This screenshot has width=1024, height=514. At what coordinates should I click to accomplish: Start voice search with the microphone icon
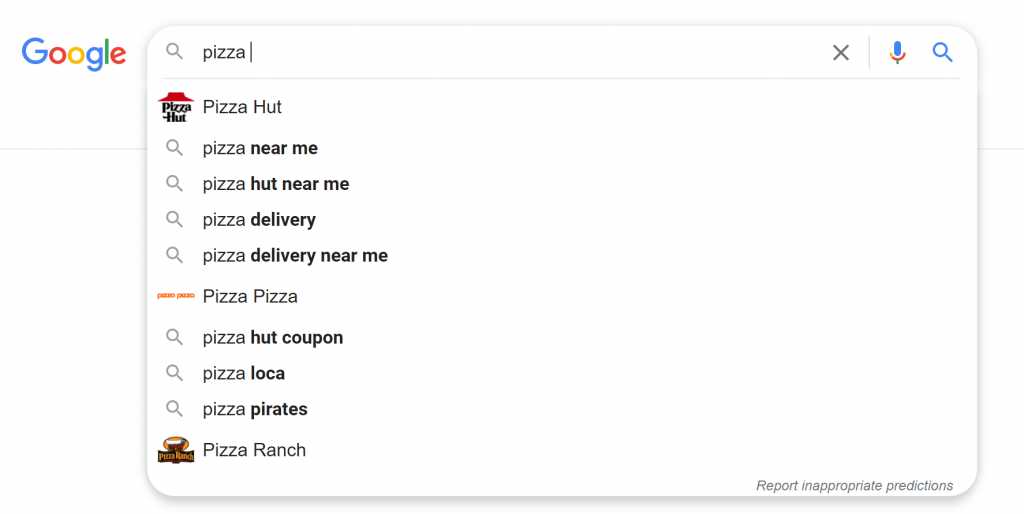coord(897,52)
